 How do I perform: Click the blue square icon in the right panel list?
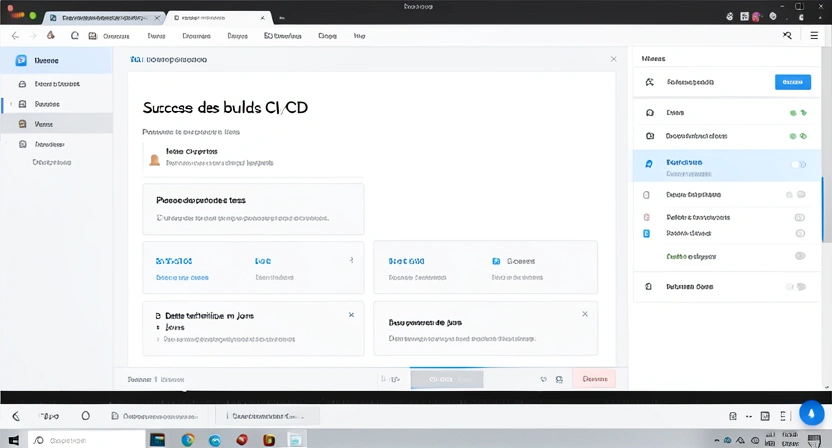click(x=646, y=233)
